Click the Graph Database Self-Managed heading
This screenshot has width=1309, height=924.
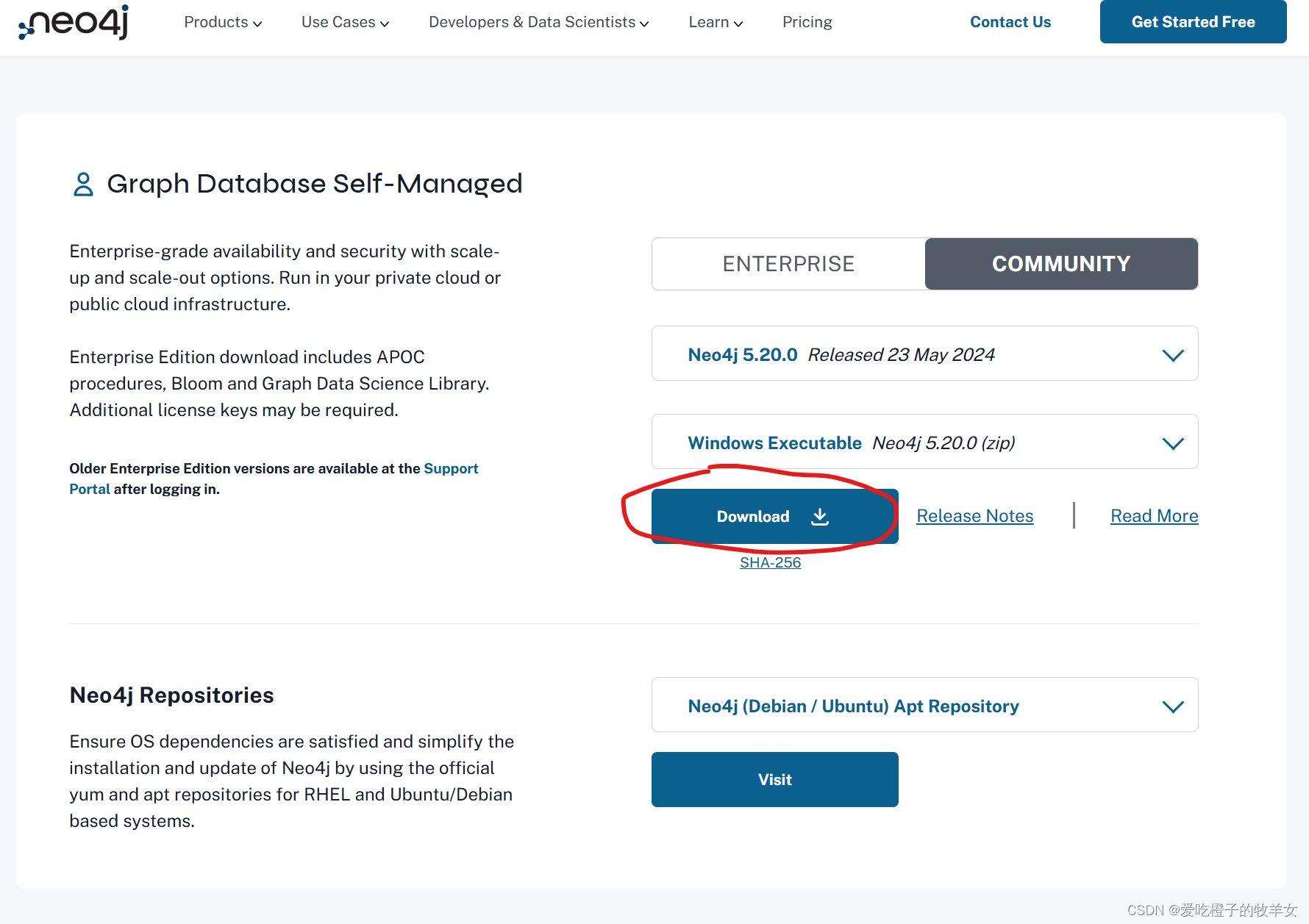pos(315,184)
